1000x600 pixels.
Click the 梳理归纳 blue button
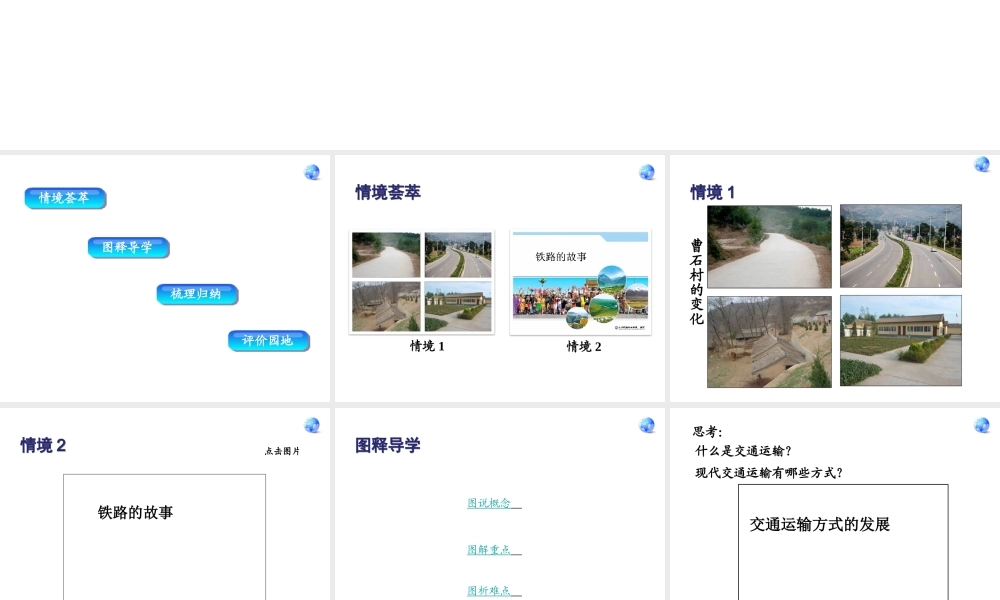click(x=198, y=294)
